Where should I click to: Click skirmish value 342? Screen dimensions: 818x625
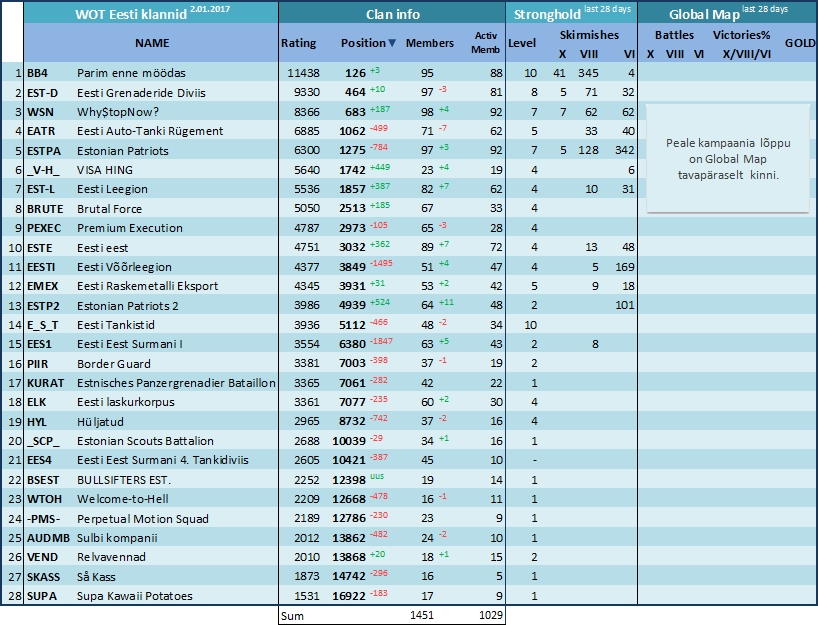(624, 150)
